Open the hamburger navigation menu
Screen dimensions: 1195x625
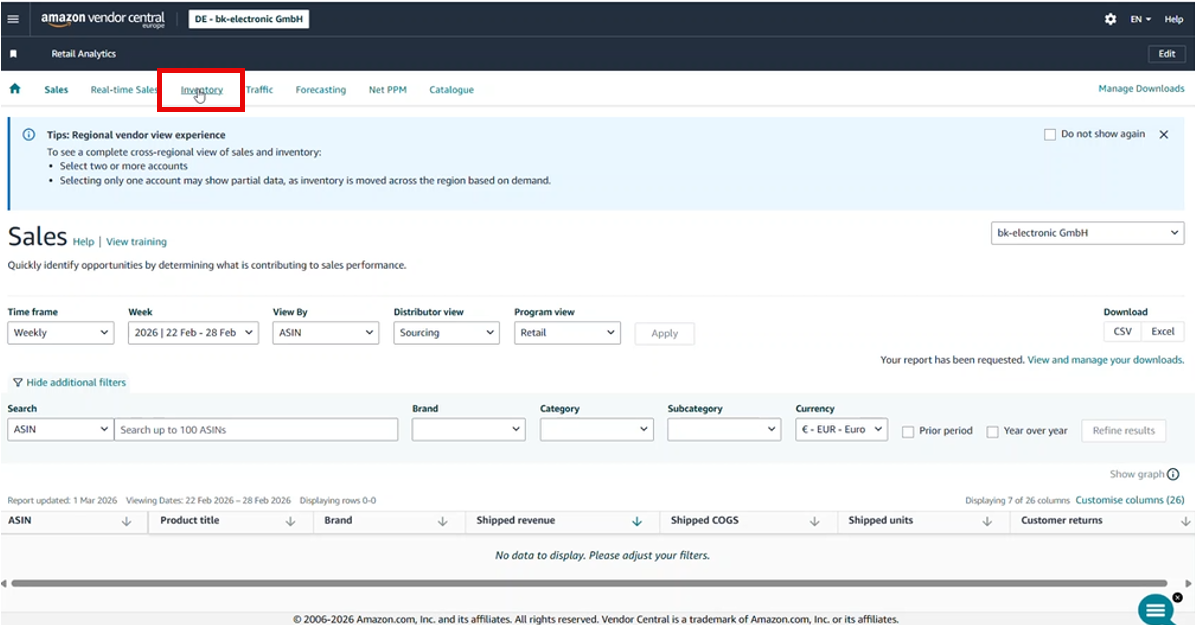[13, 19]
